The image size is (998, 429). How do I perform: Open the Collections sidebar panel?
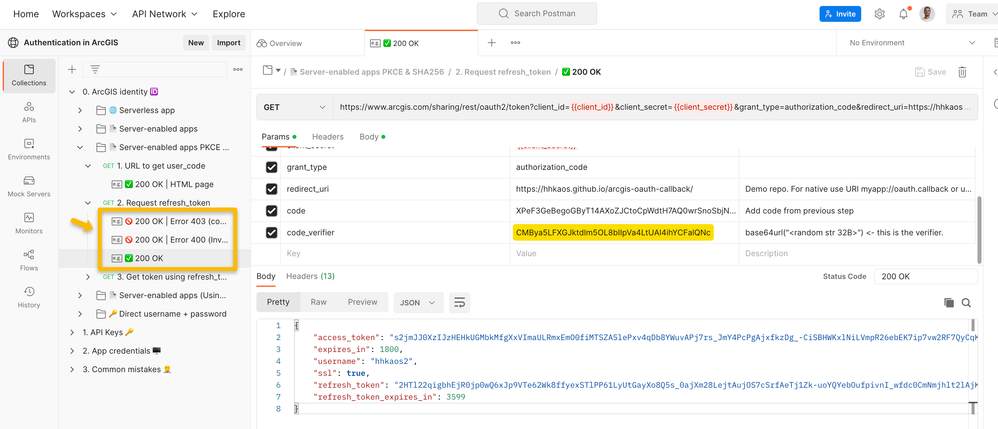pyautogui.click(x=29, y=74)
